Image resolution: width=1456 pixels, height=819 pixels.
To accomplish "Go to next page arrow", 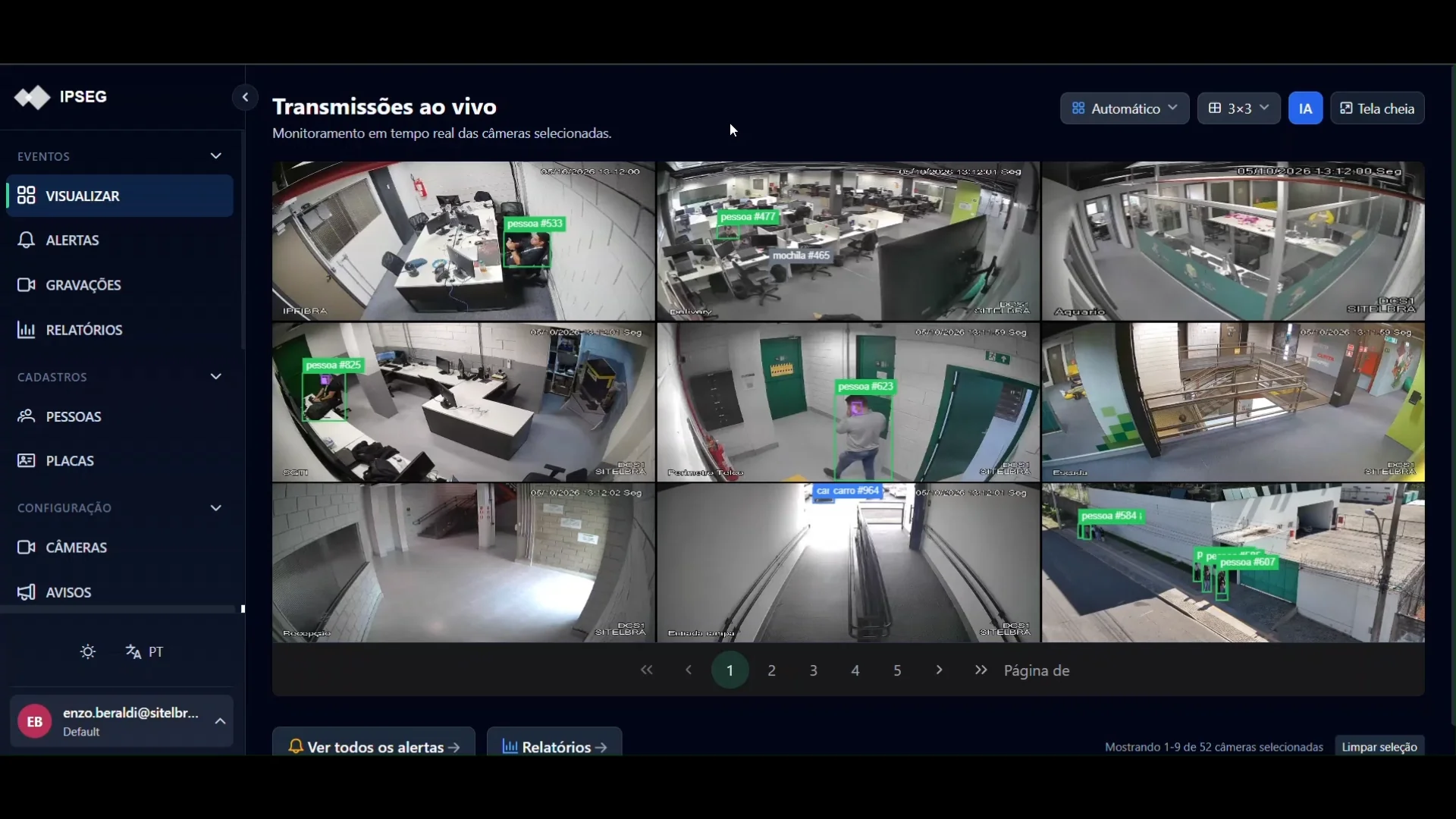I will pos(939,670).
